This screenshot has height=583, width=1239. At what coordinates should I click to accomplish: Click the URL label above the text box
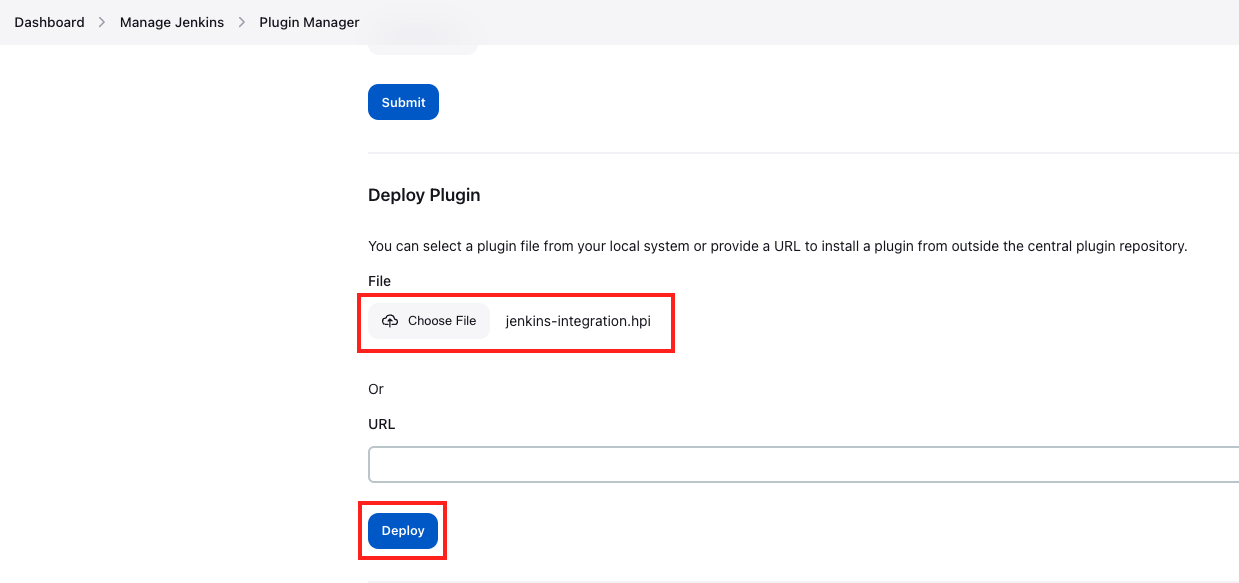point(381,424)
